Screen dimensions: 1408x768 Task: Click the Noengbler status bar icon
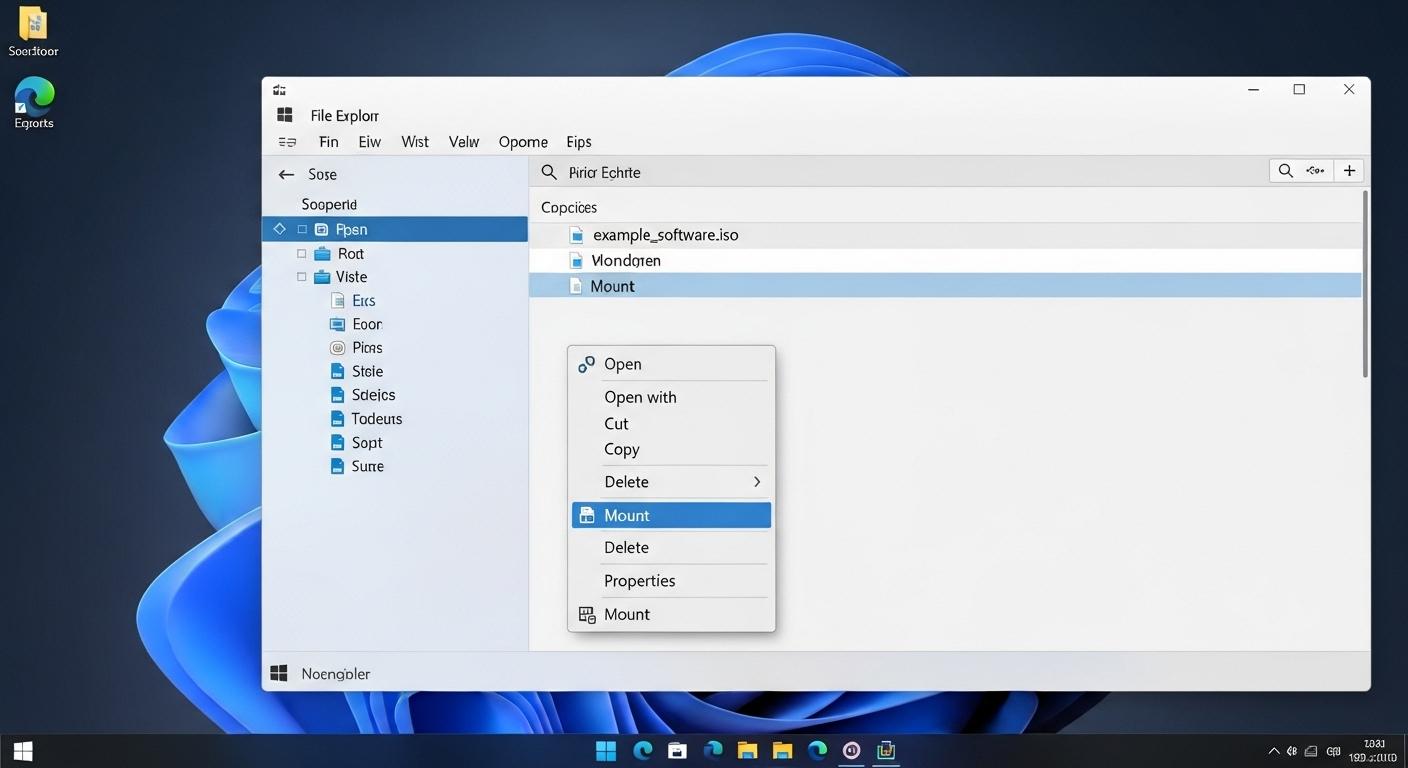click(279, 673)
